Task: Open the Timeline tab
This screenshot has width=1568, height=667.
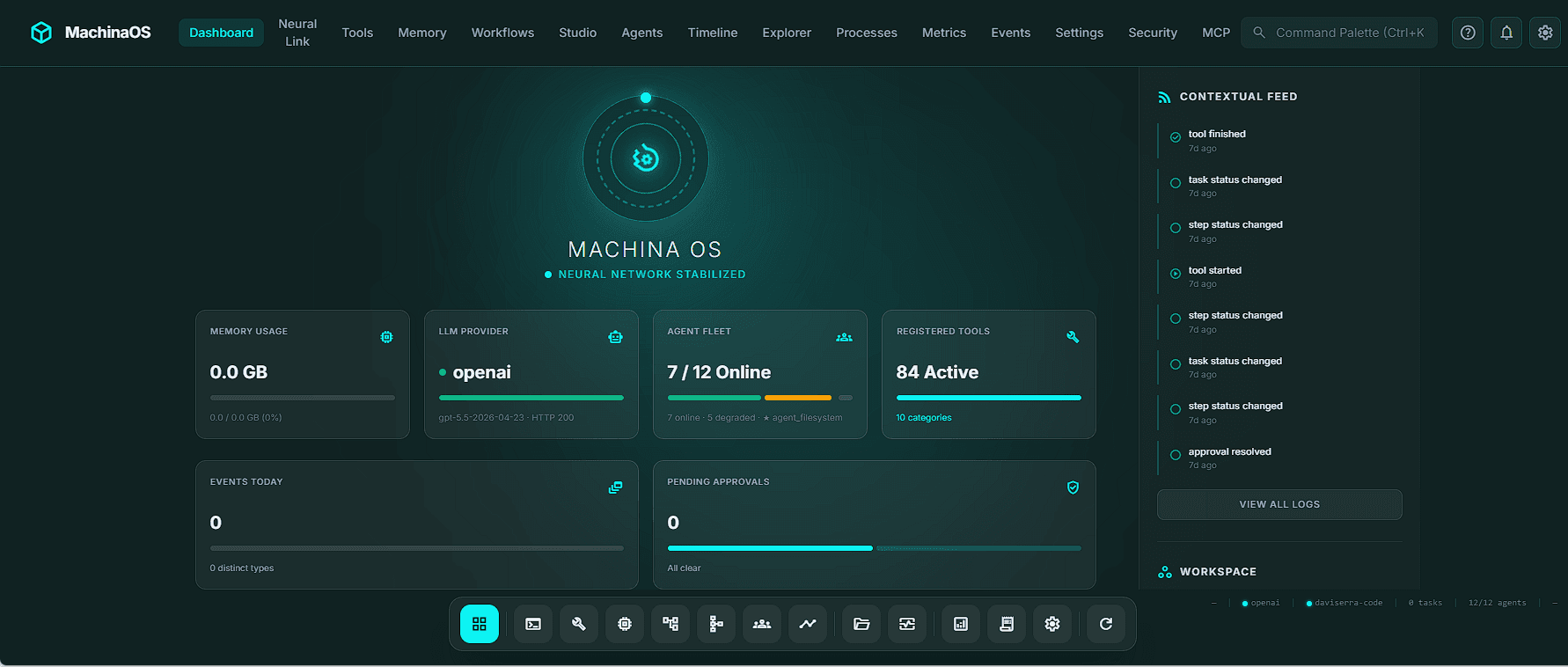Action: (x=713, y=33)
